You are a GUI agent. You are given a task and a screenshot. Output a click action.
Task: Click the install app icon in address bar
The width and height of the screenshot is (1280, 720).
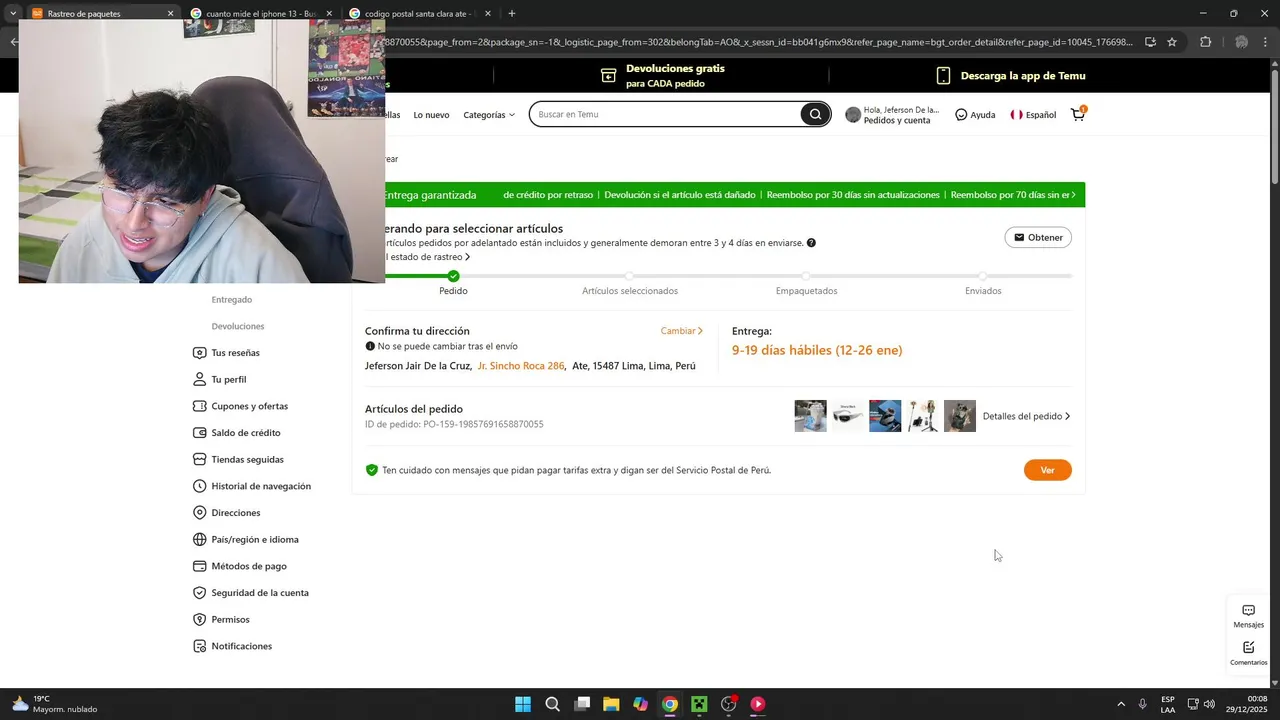[x=1150, y=42]
